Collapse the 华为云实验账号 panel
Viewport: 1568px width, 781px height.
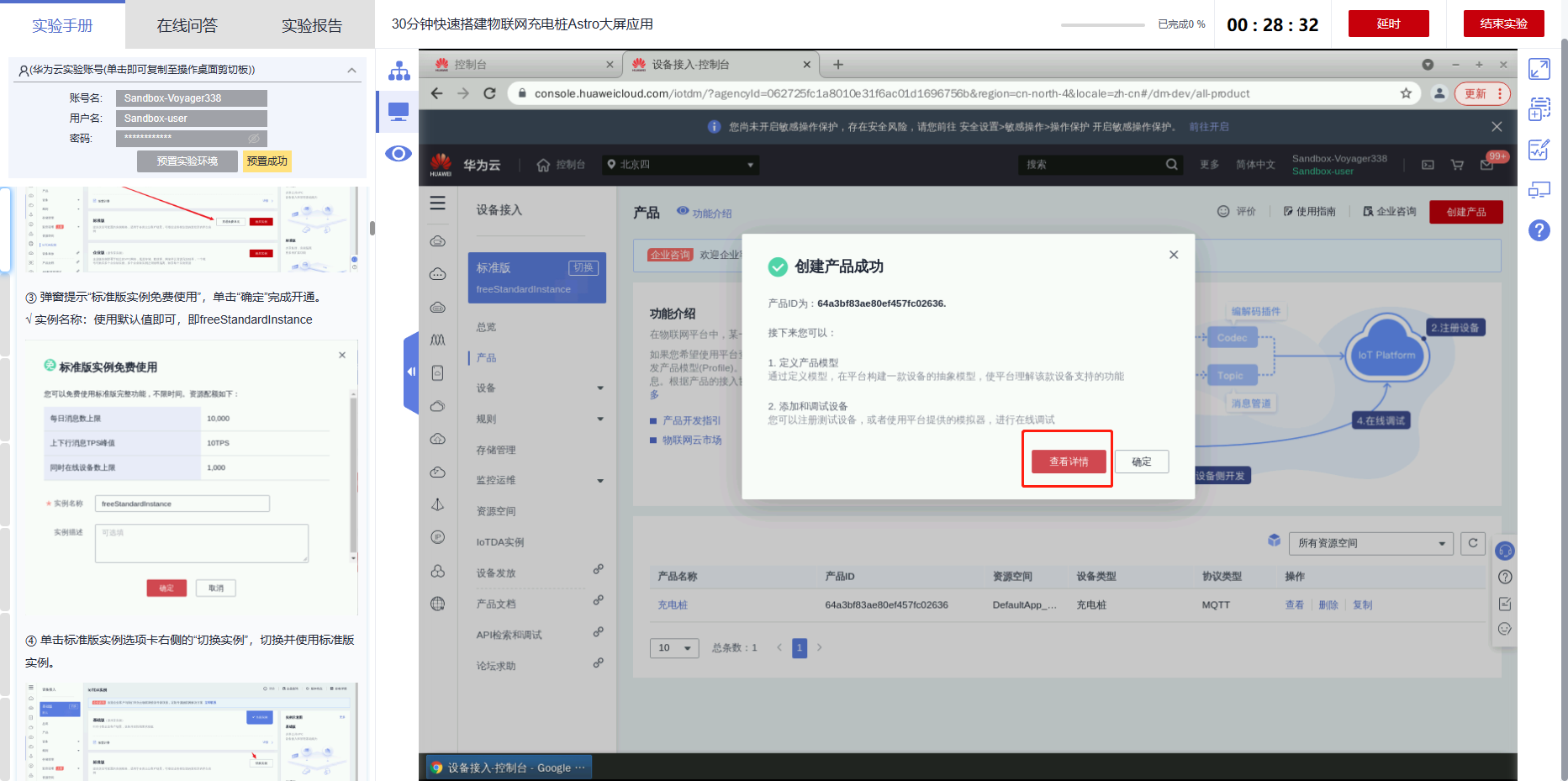(351, 70)
